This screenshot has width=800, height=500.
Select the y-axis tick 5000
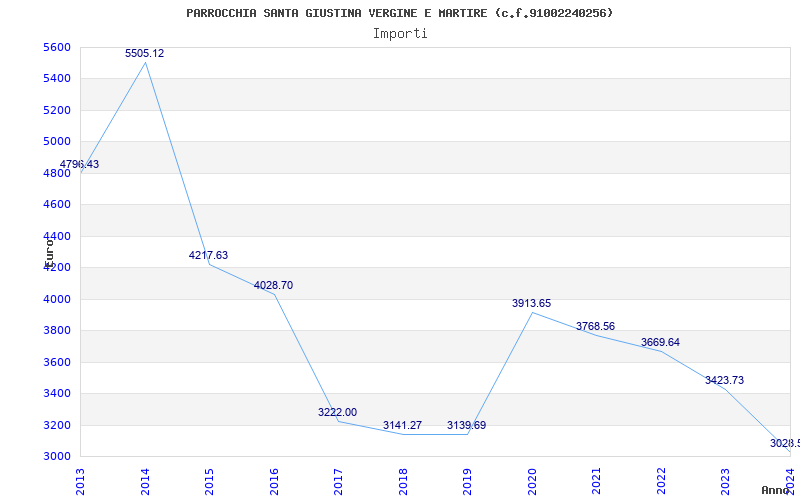click(58, 141)
